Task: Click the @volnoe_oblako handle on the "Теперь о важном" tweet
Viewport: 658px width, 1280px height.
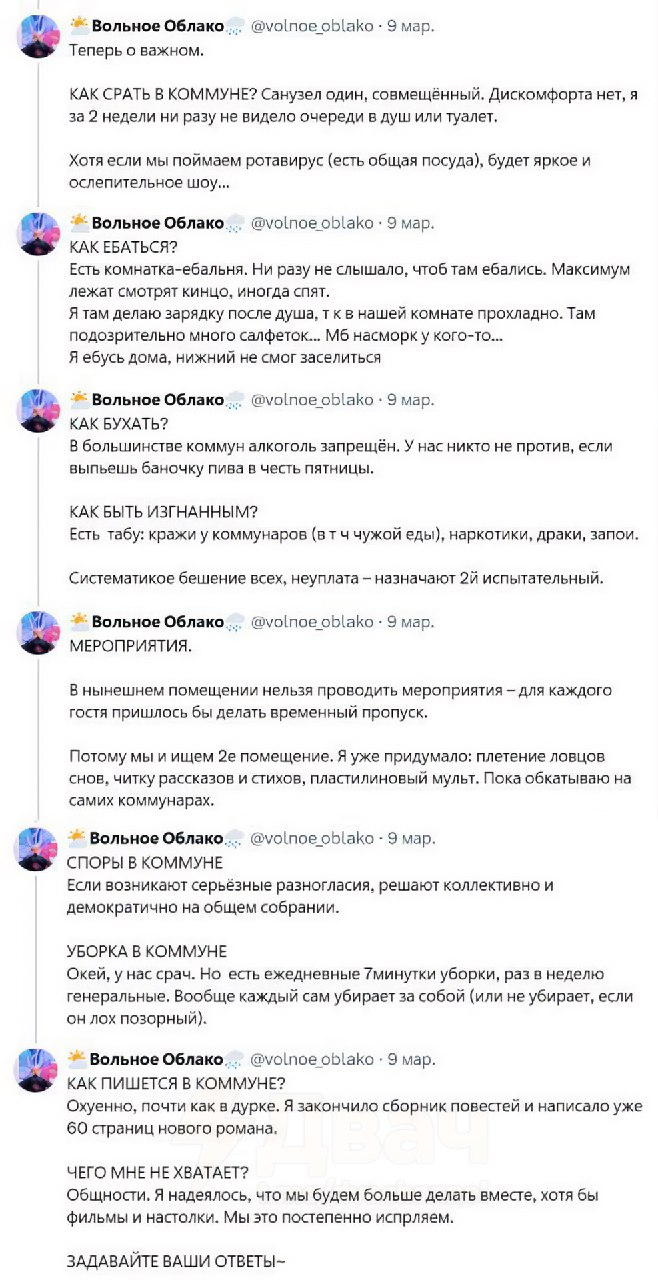Action: pos(311,26)
